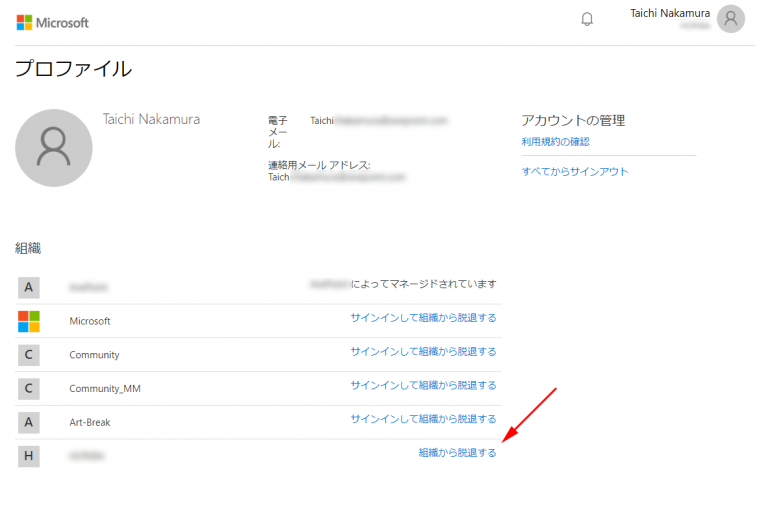Click すべてからサインアウト link

[x=575, y=172]
